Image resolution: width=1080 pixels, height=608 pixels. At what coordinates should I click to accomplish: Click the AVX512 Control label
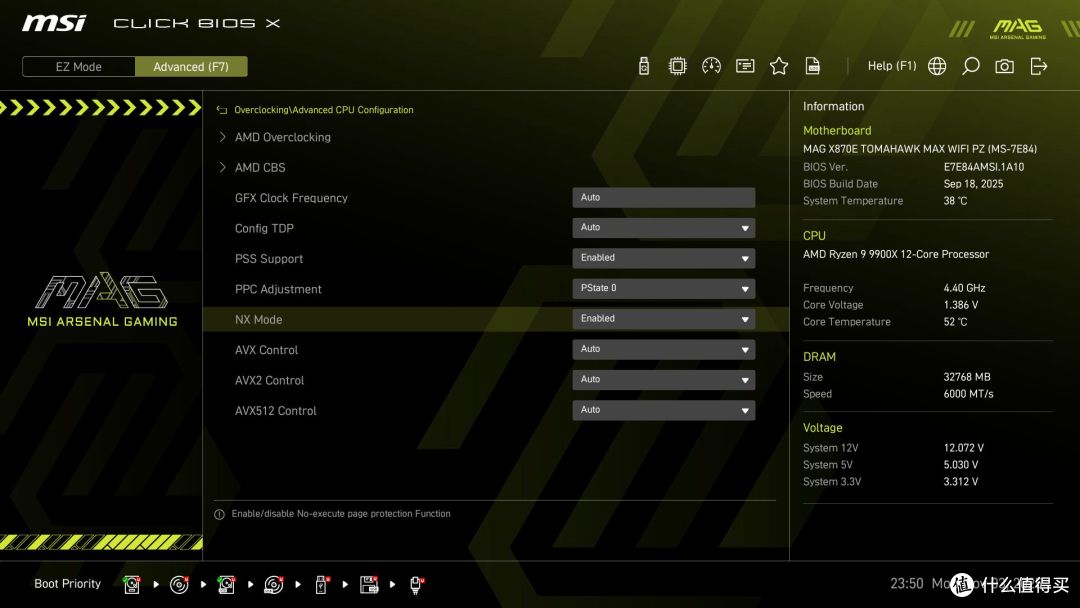click(276, 411)
